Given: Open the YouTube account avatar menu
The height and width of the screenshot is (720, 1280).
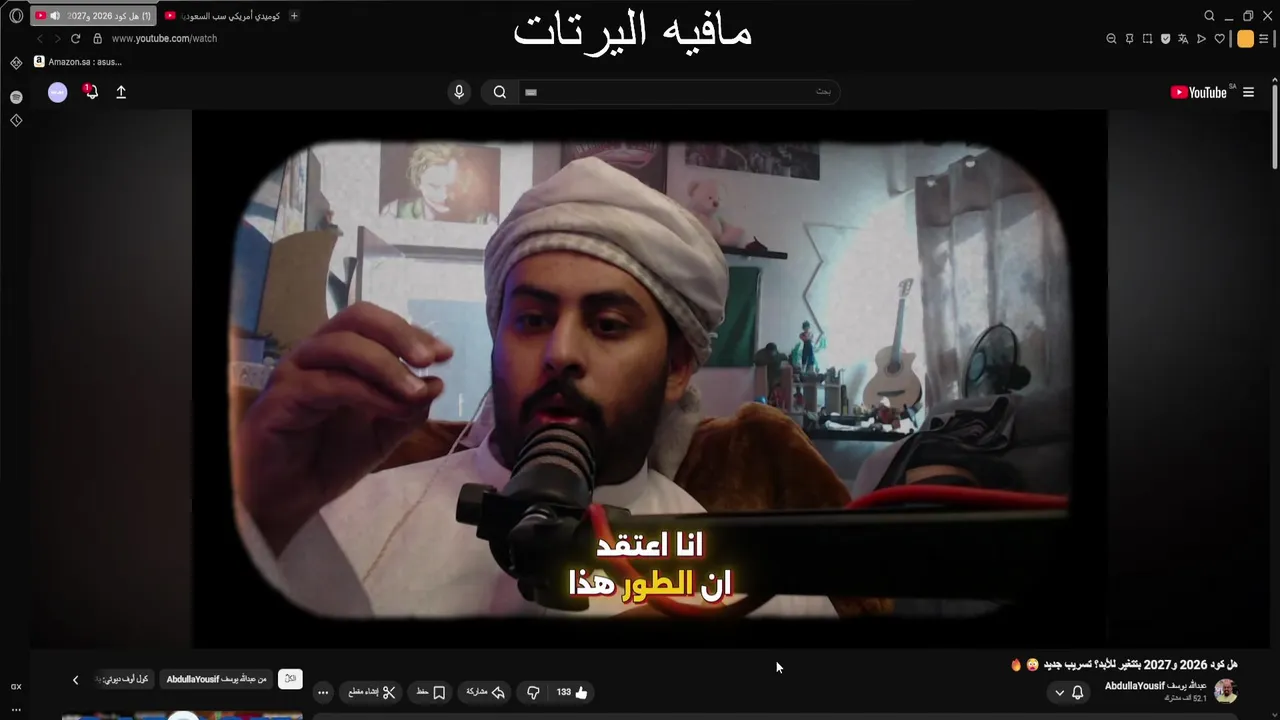Looking at the screenshot, I should 58,92.
